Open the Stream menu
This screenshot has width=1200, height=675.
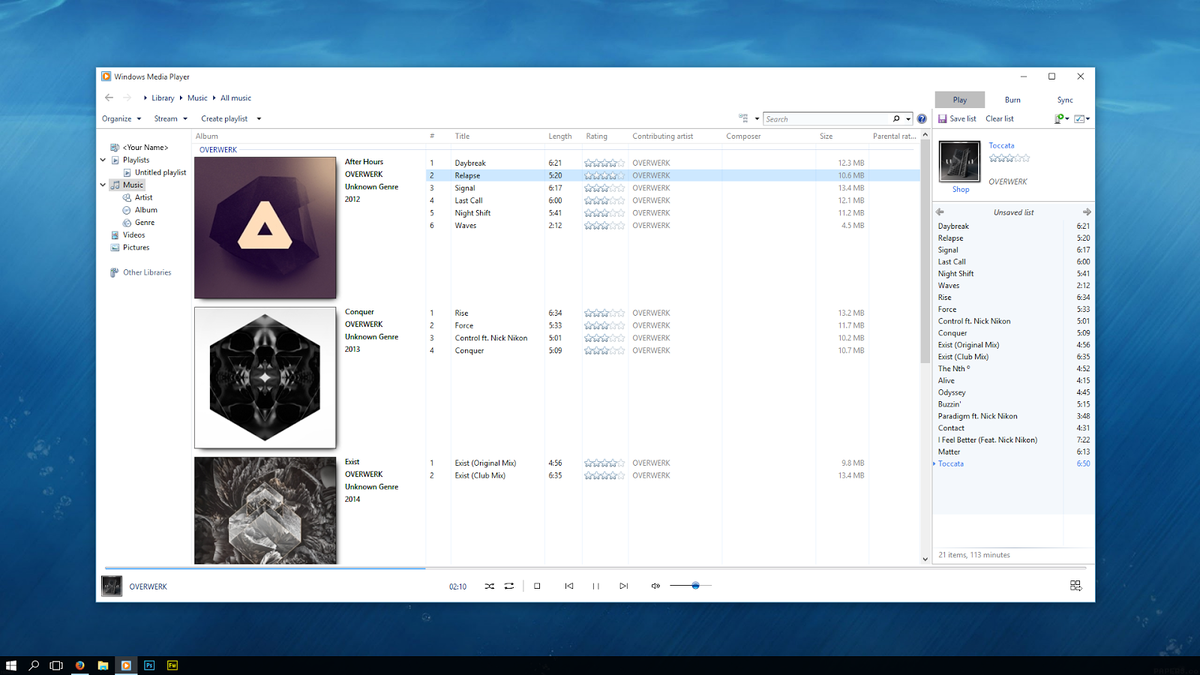coord(166,118)
